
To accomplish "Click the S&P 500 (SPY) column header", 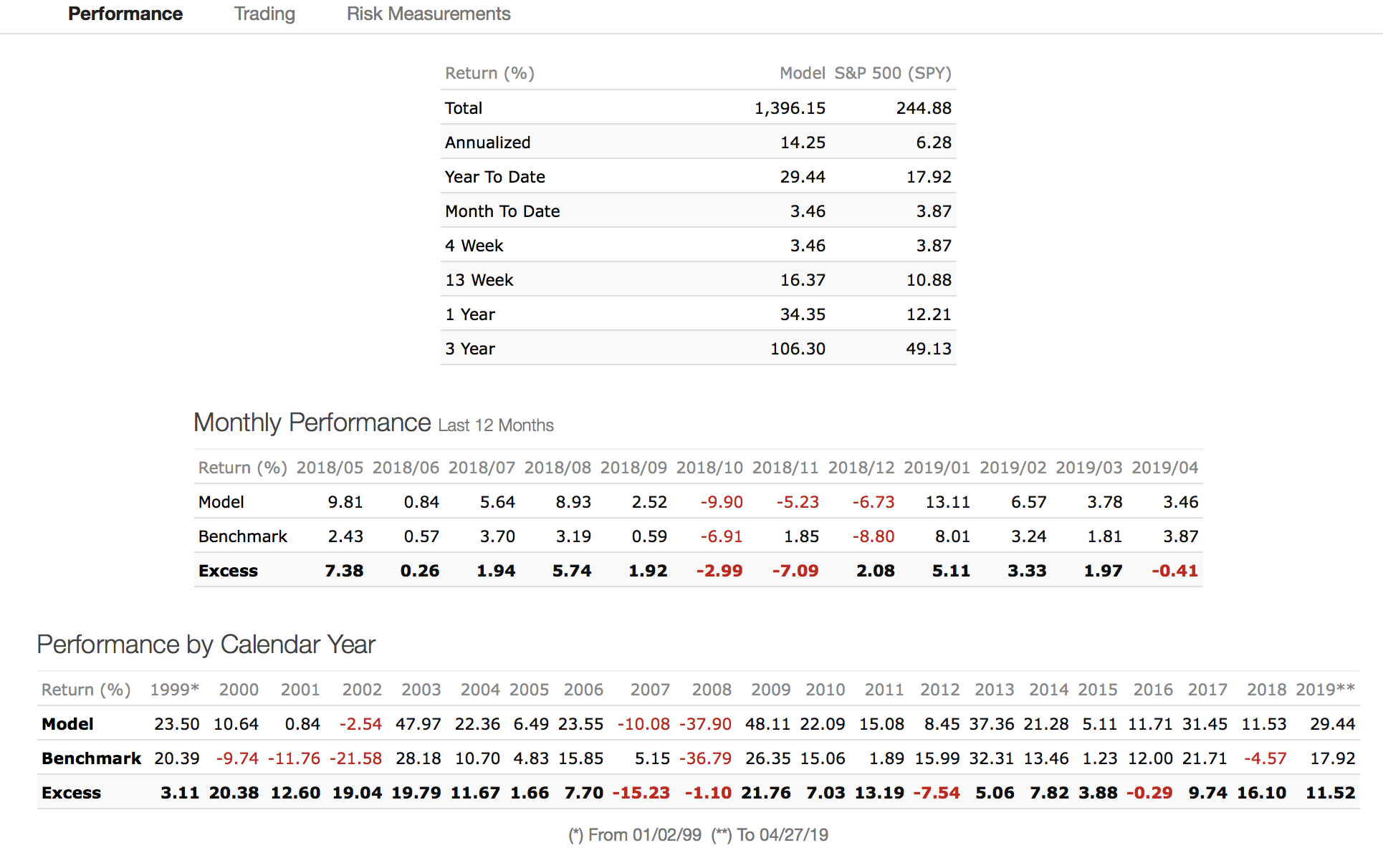I will 892,73.
